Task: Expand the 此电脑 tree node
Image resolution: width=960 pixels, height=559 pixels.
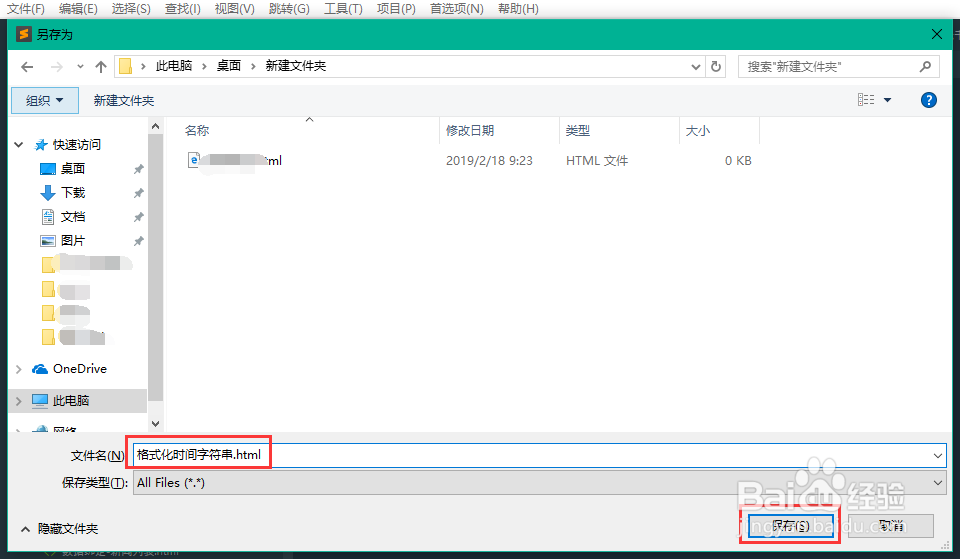Action: pos(18,401)
